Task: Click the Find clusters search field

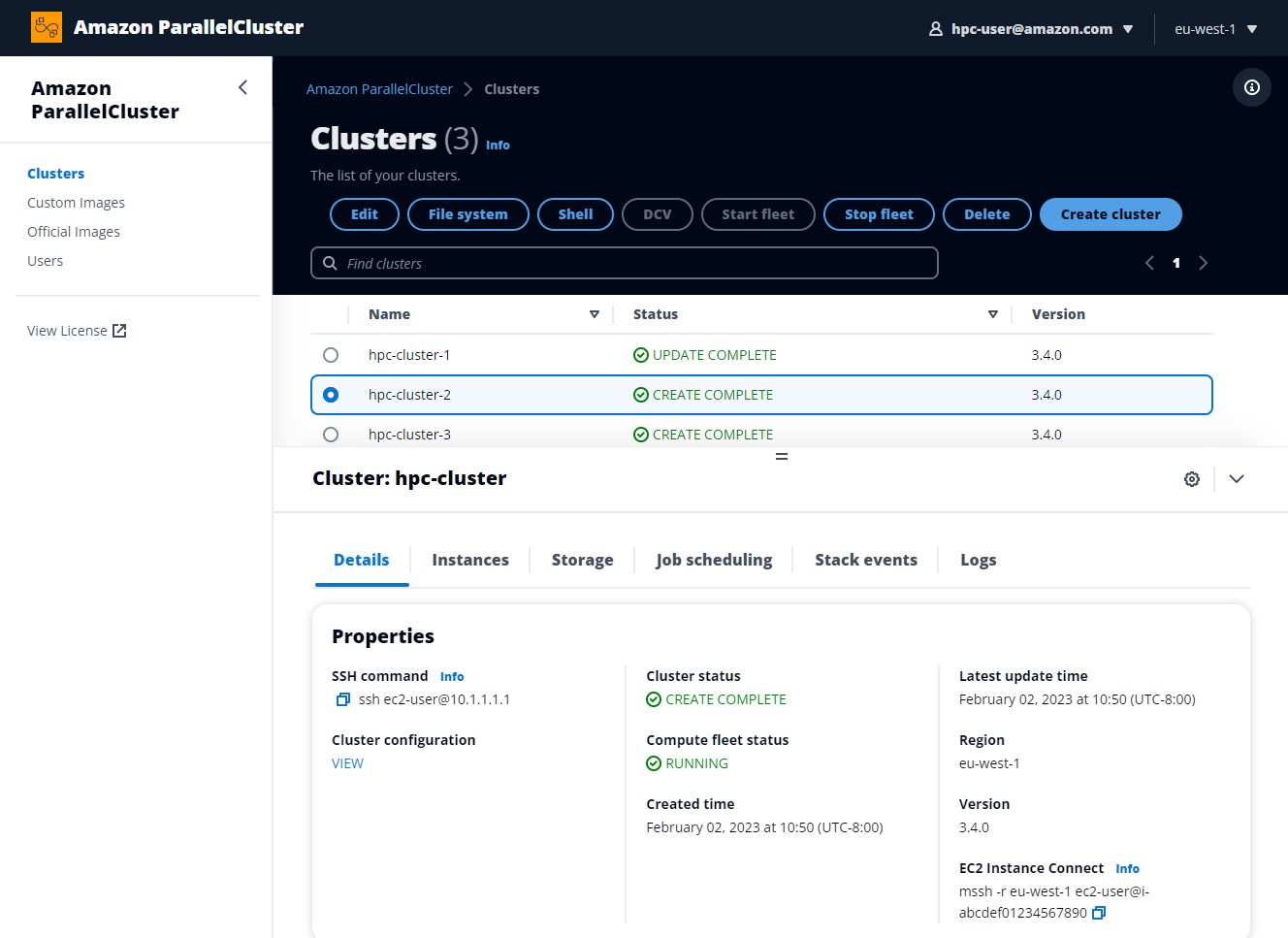Action: tap(625, 263)
